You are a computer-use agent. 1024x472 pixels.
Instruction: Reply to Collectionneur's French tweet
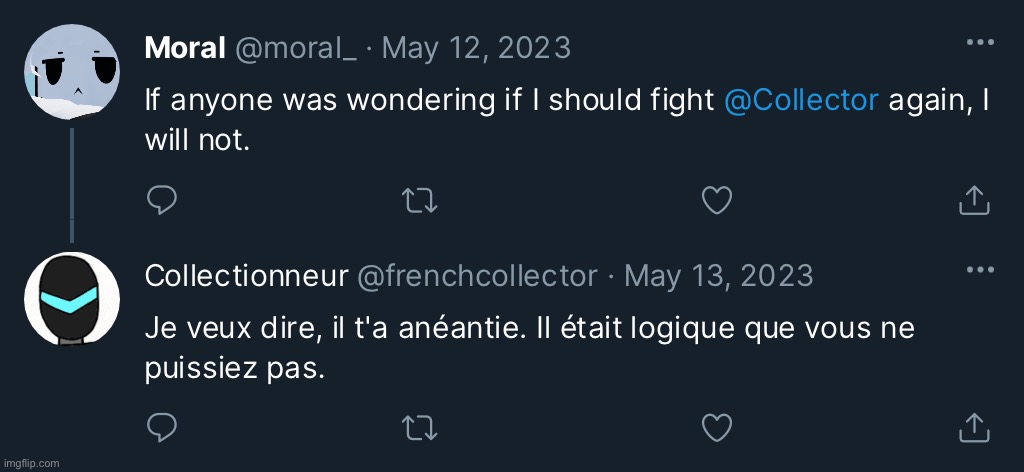[x=162, y=428]
